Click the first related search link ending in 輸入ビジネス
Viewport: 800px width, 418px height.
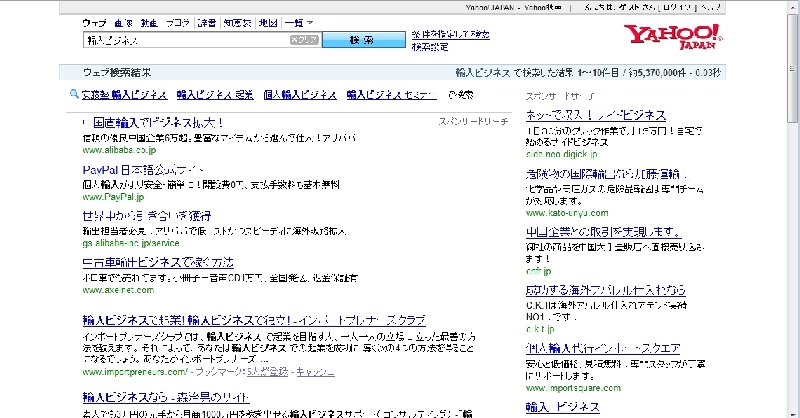124,94
